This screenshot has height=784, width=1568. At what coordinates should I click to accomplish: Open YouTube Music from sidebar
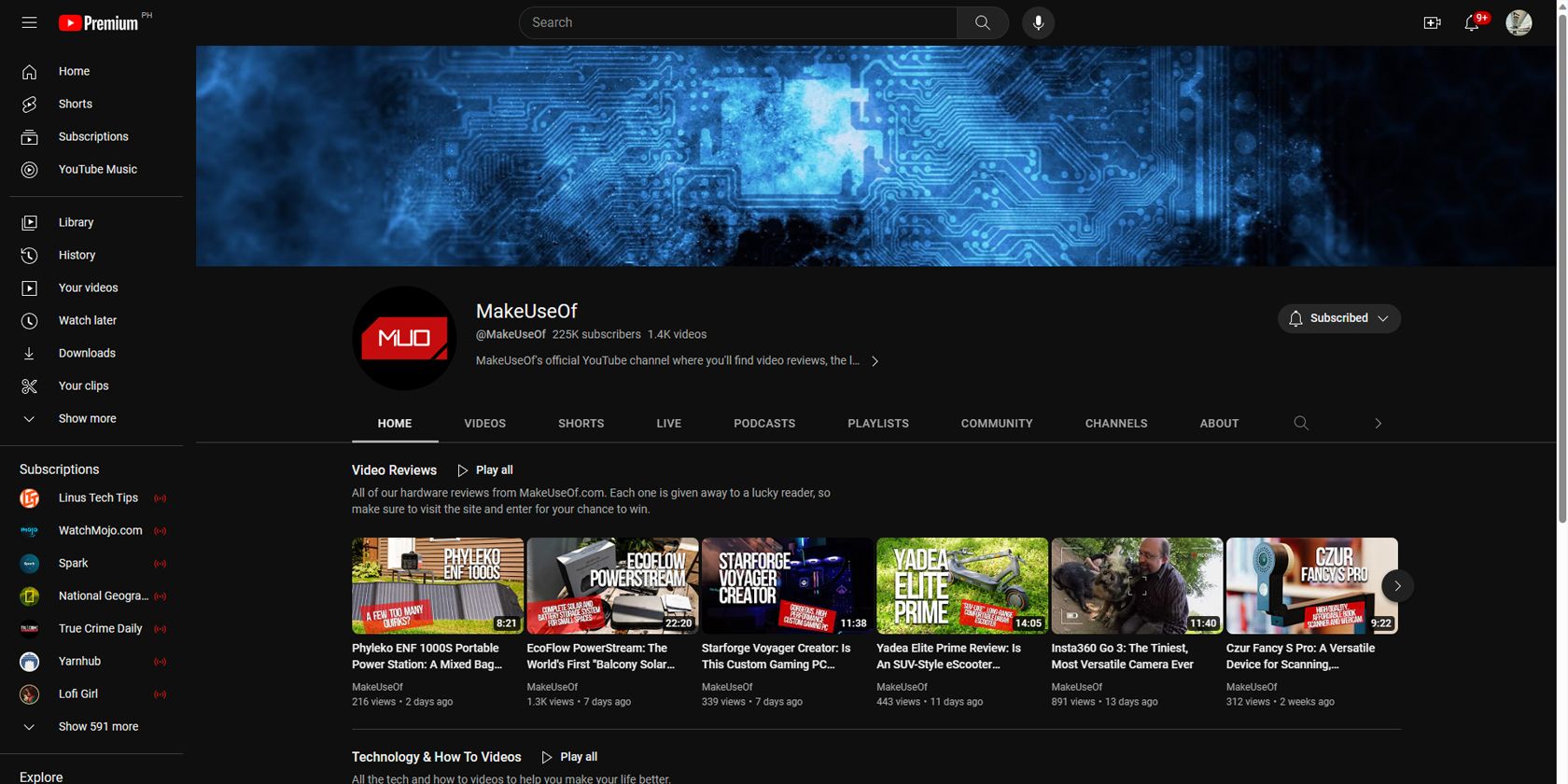point(96,169)
